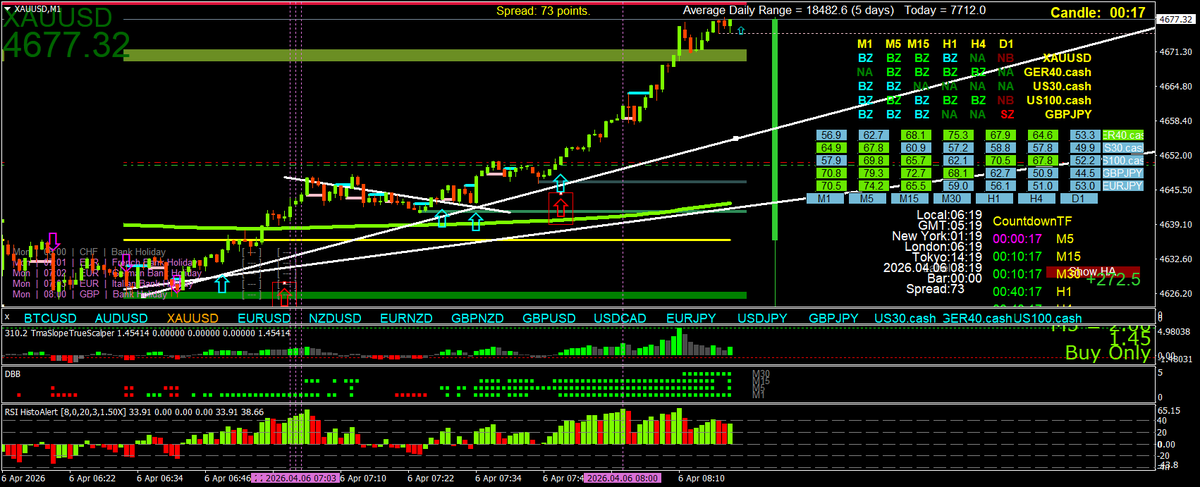Switch chart to EURUSD symbol
1200x487 pixels.
tap(264, 317)
